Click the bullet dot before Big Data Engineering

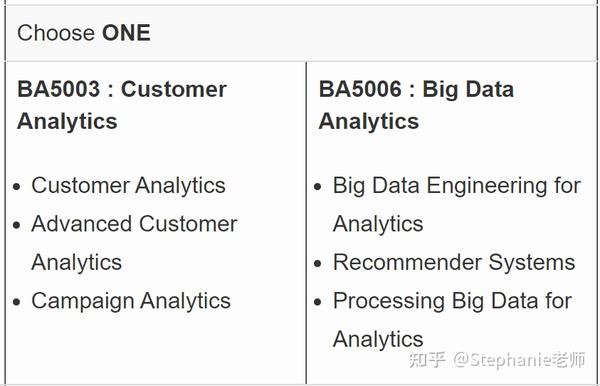[x=317, y=187]
